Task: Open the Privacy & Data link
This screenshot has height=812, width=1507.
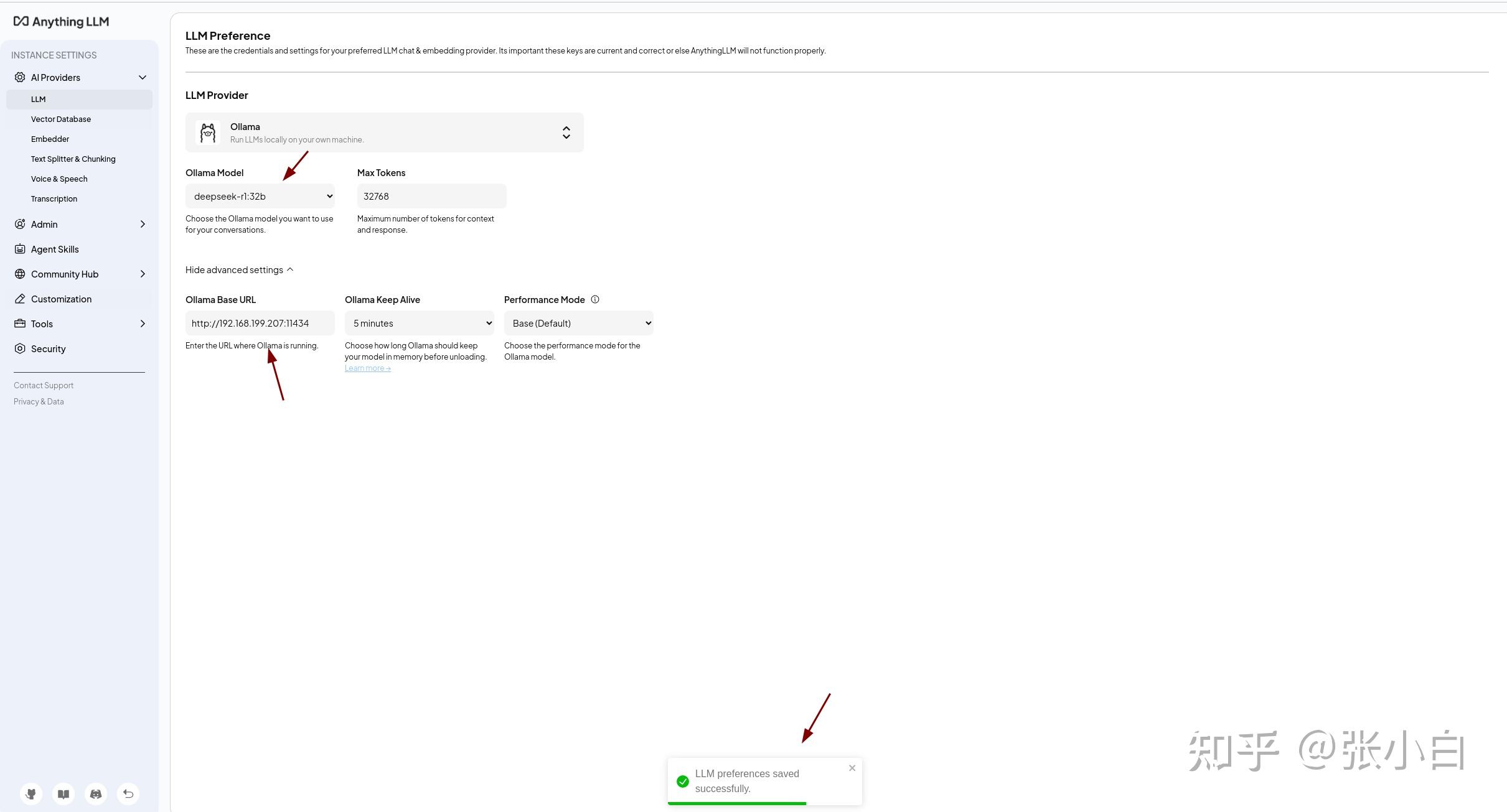Action: tap(39, 402)
